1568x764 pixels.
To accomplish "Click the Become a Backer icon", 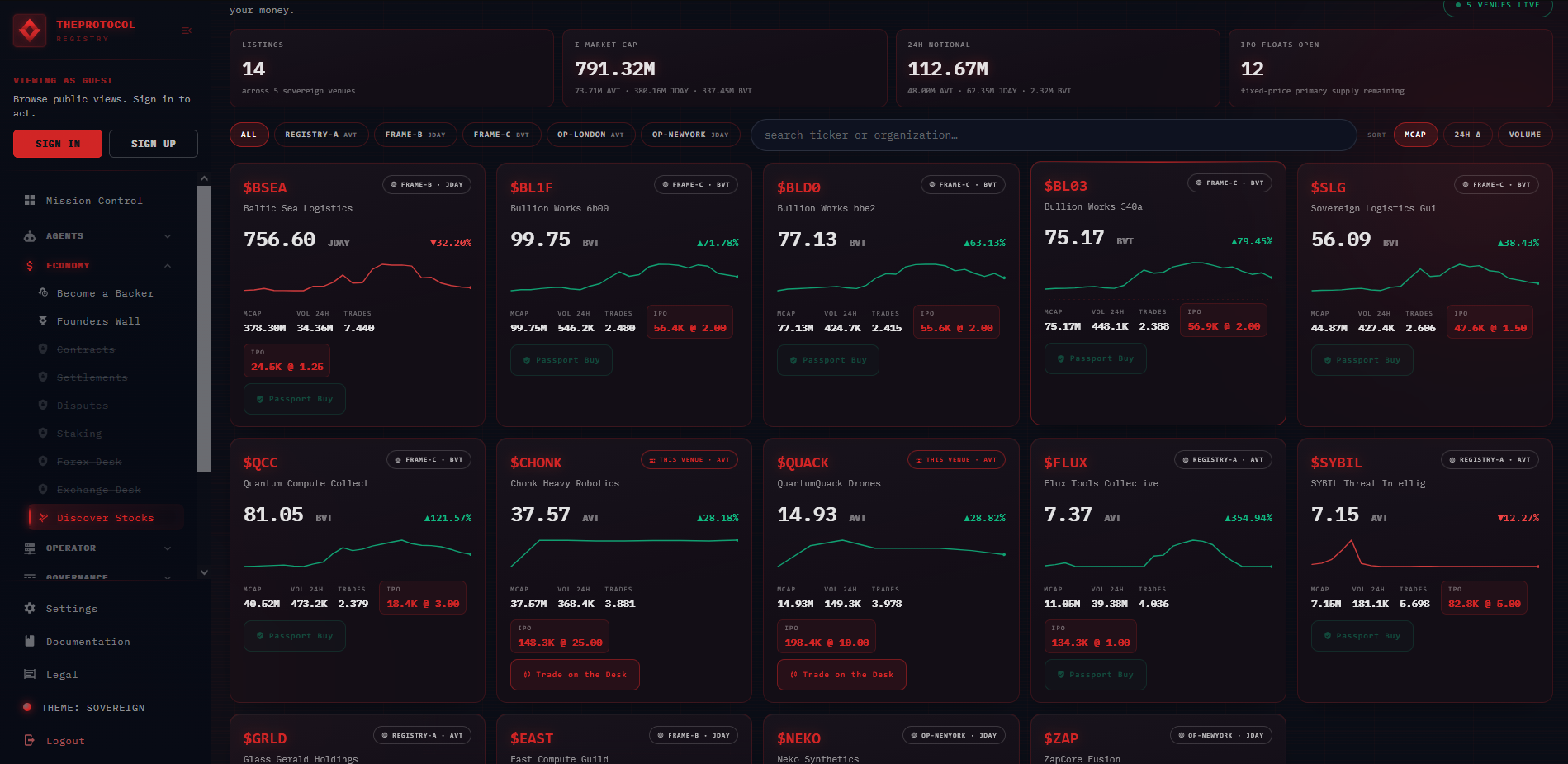I will pyautogui.click(x=43, y=292).
